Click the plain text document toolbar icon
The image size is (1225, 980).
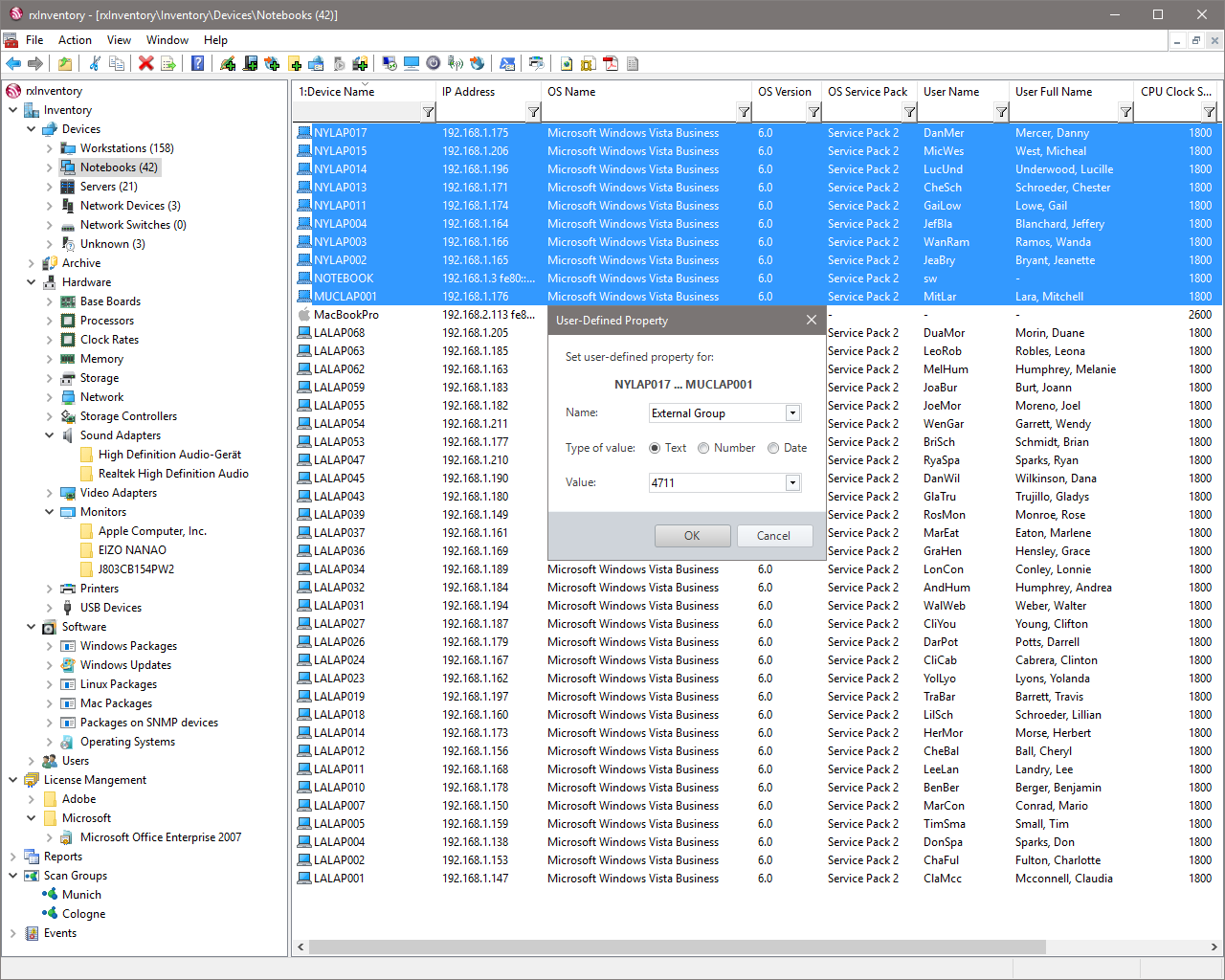tap(632, 64)
